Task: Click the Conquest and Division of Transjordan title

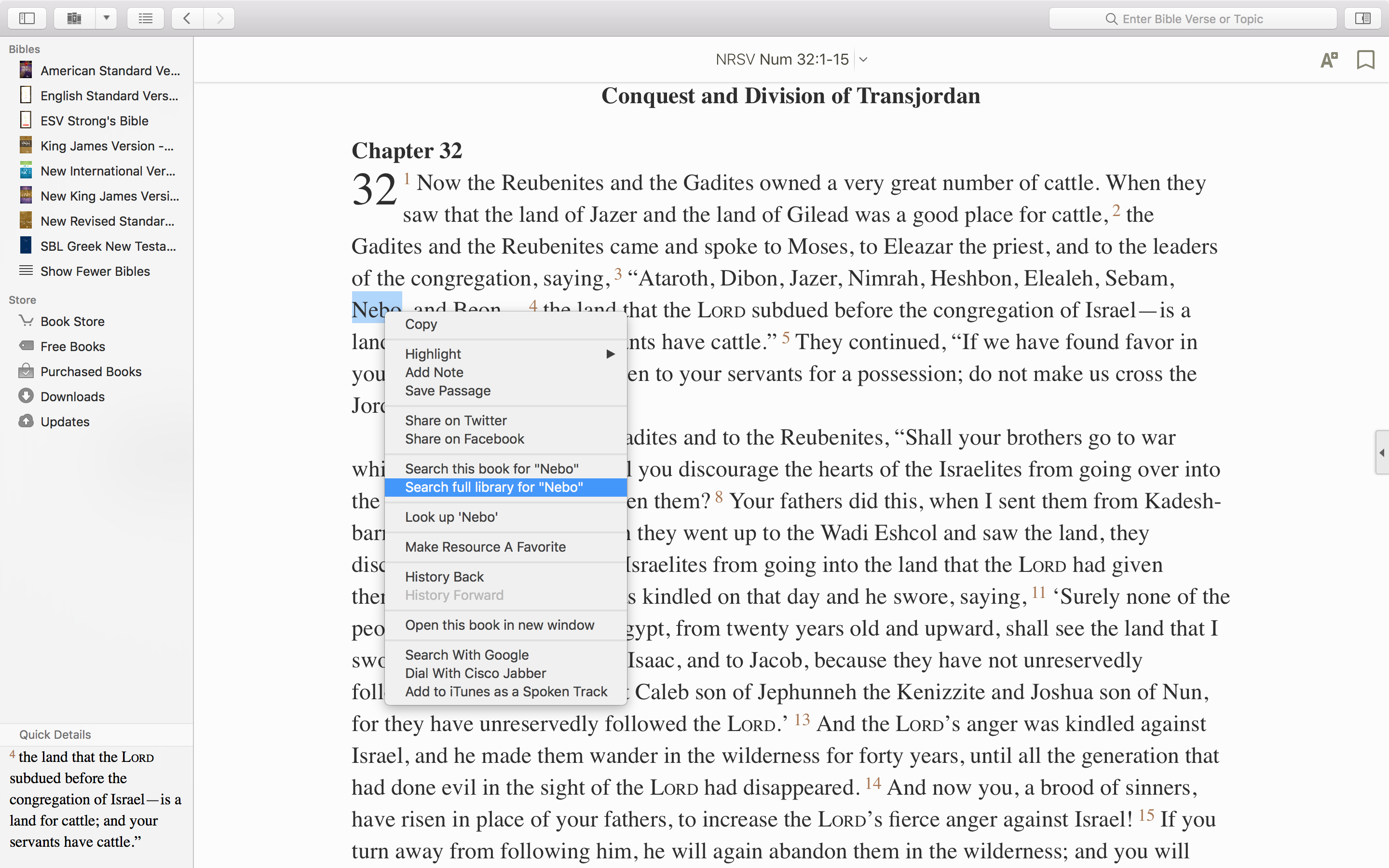Action: click(x=791, y=95)
